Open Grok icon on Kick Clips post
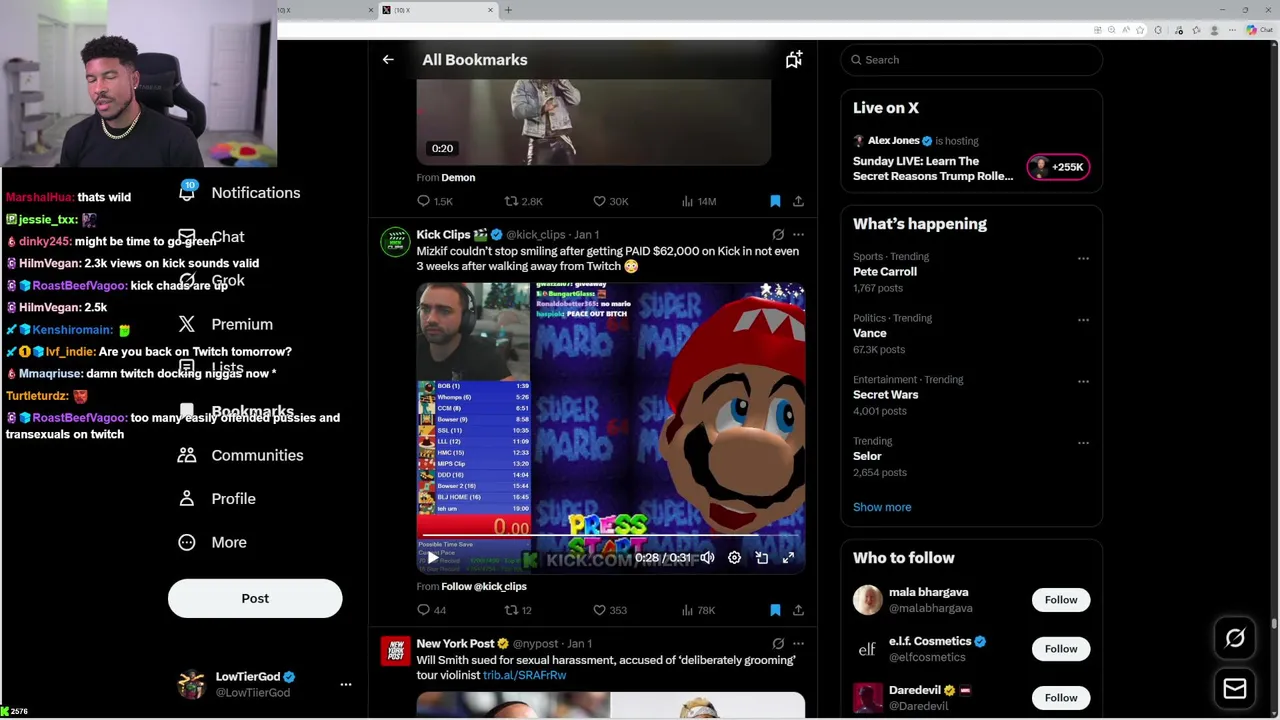Image resolution: width=1280 pixels, height=720 pixels. pyautogui.click(x=778, y=235)
